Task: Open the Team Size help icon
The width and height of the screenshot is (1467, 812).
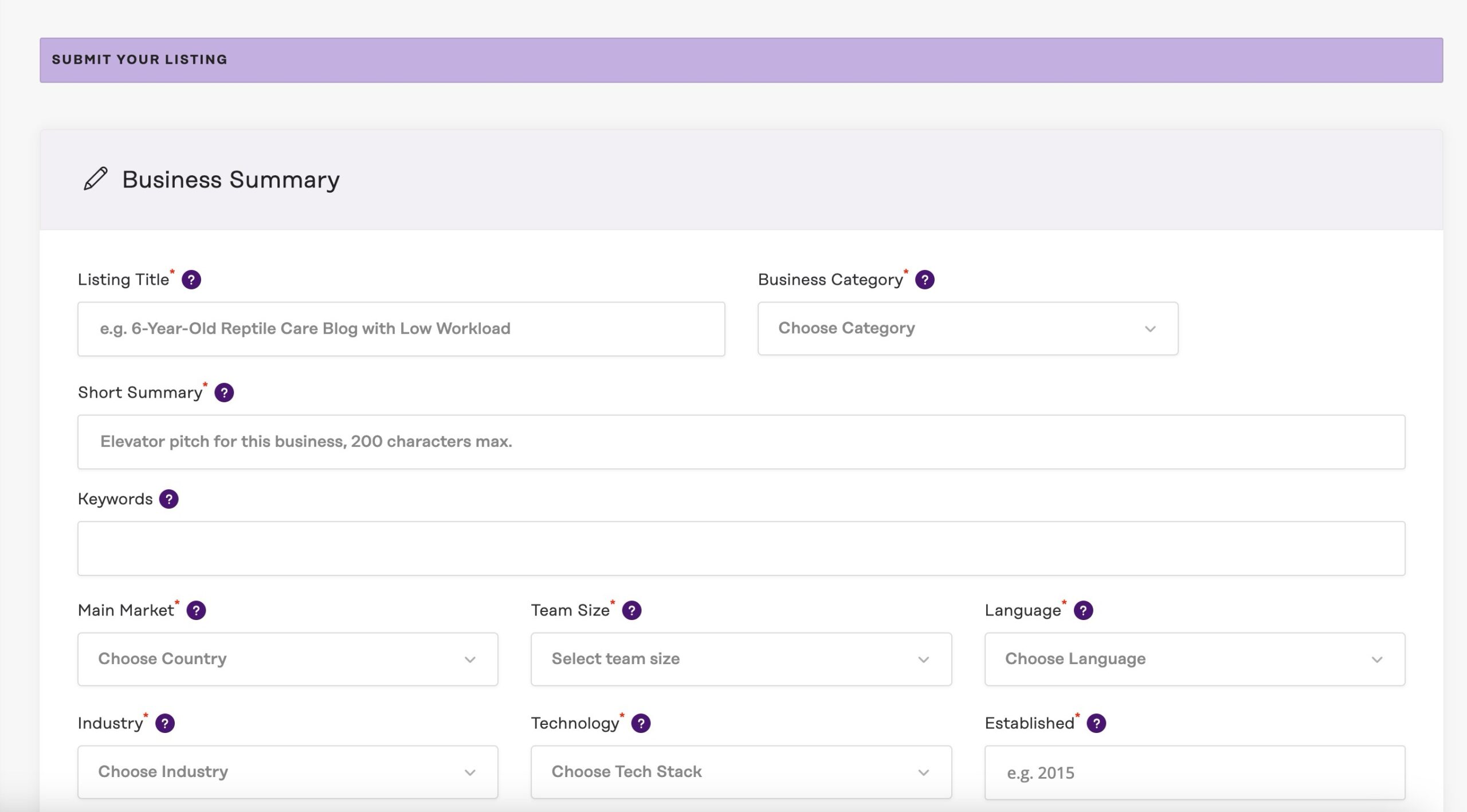Action: [x=631, y=610]
